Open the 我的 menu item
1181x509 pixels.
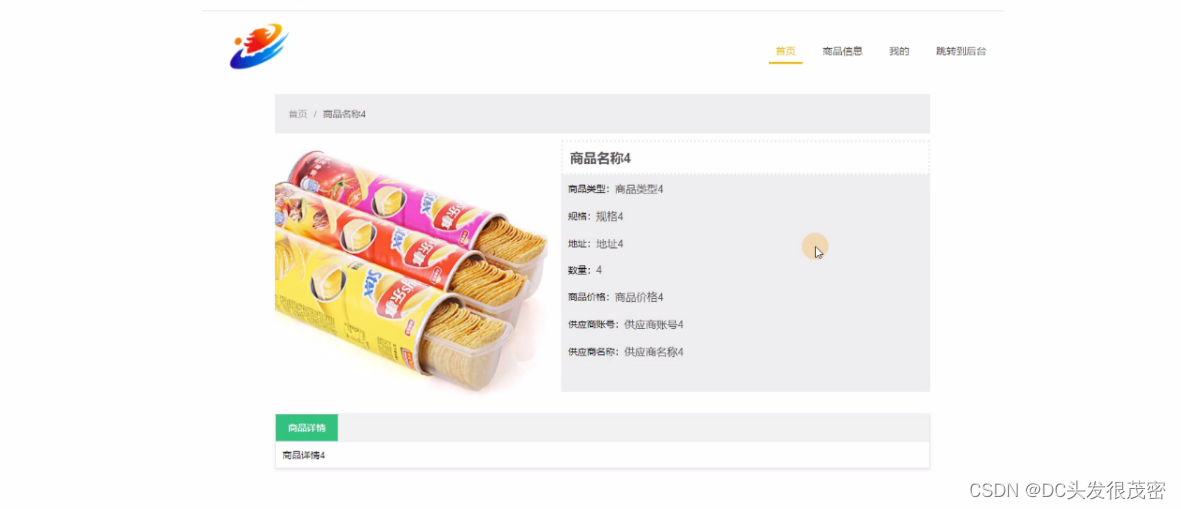click(899, 51)
